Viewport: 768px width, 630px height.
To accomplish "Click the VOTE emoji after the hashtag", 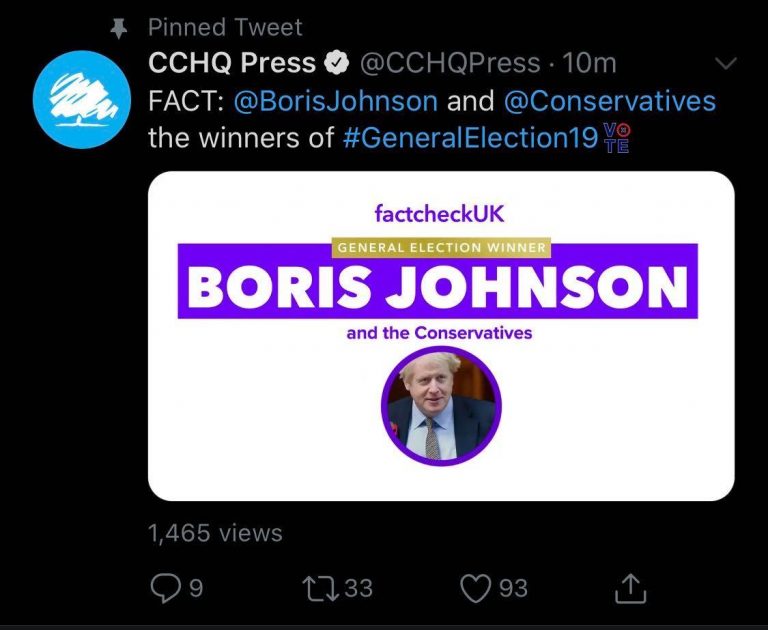I will [617, 138].
